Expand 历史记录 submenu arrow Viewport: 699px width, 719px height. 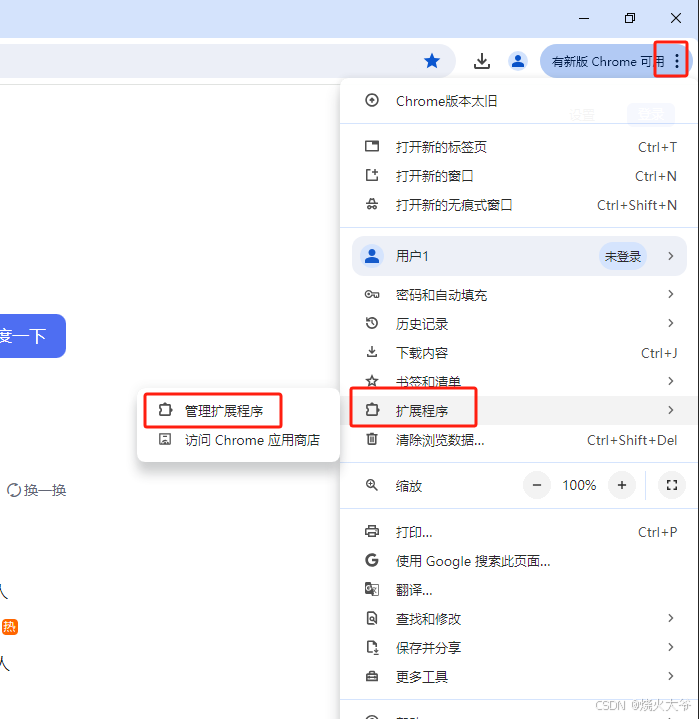pyautogui.click(x=671, y=323)
